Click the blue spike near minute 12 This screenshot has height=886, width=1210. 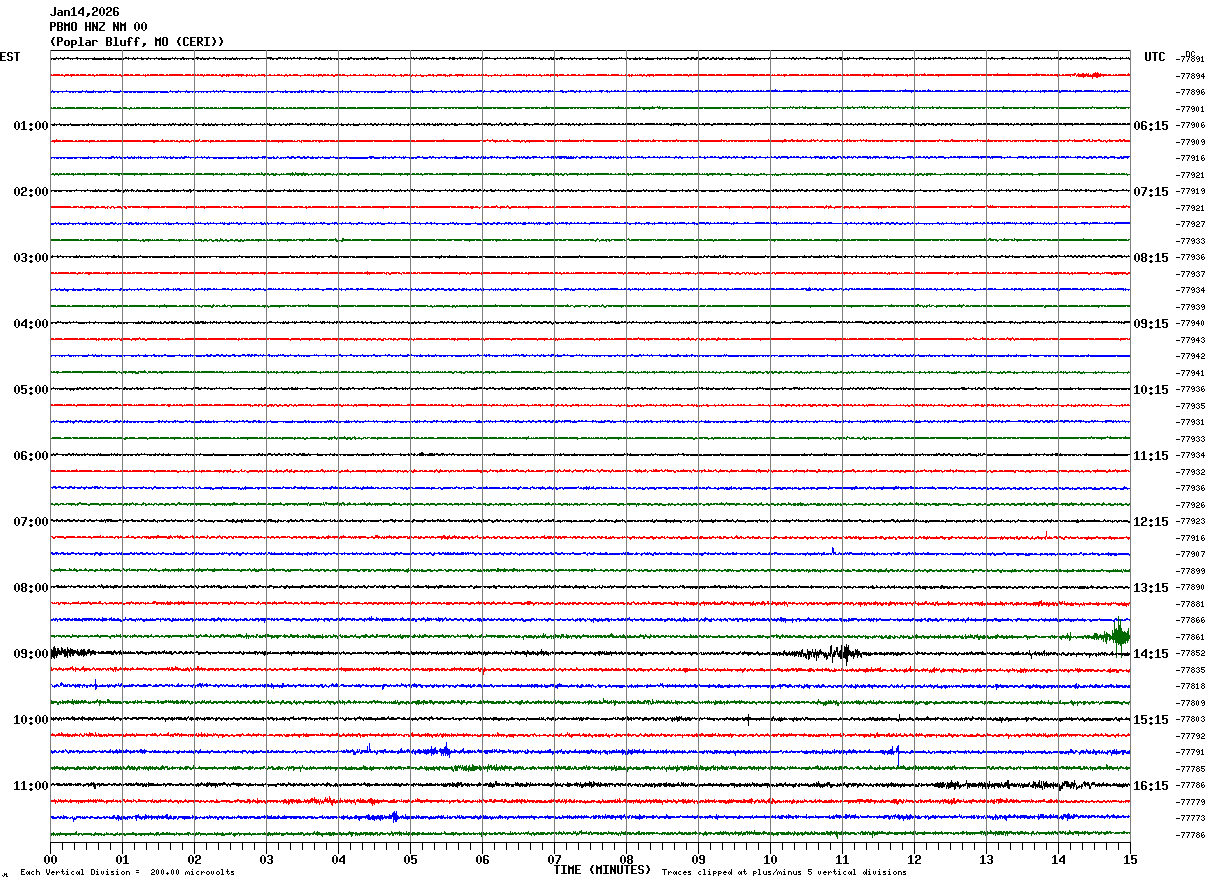click(x=897, y=753)
